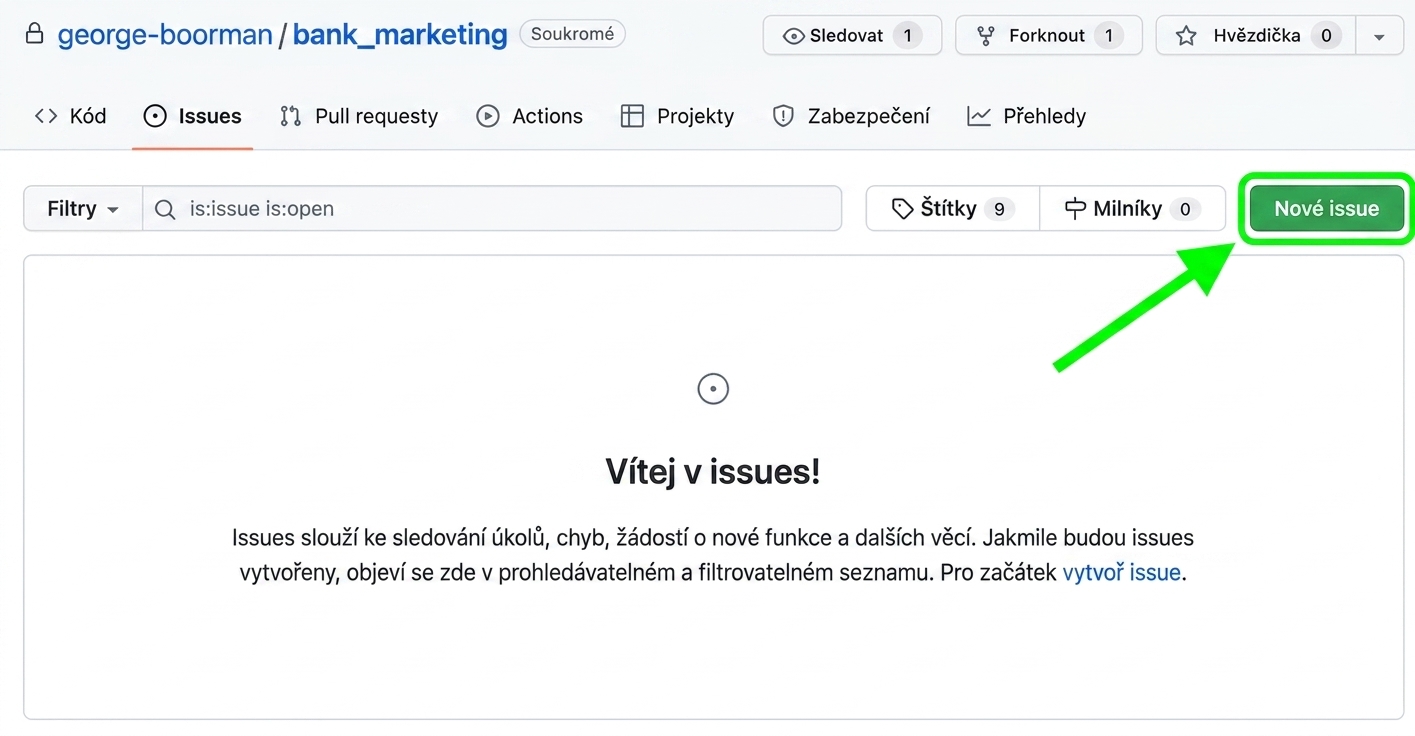Image resolution: width=1415 pixels, height=736 pixels.
Task: Focus the is:issue is:open search field
Action: pos(492,209)
